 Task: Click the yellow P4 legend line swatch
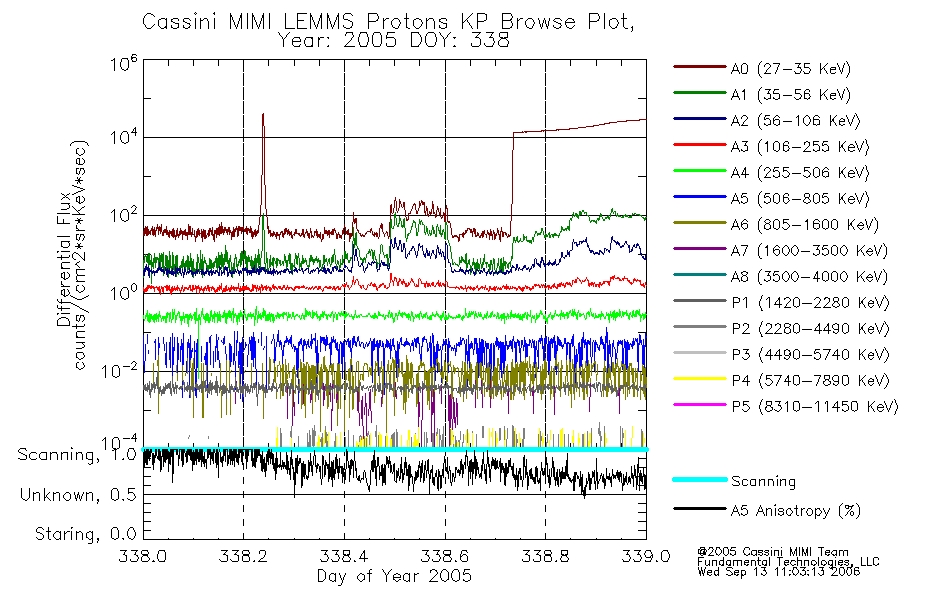click(700, 379)
